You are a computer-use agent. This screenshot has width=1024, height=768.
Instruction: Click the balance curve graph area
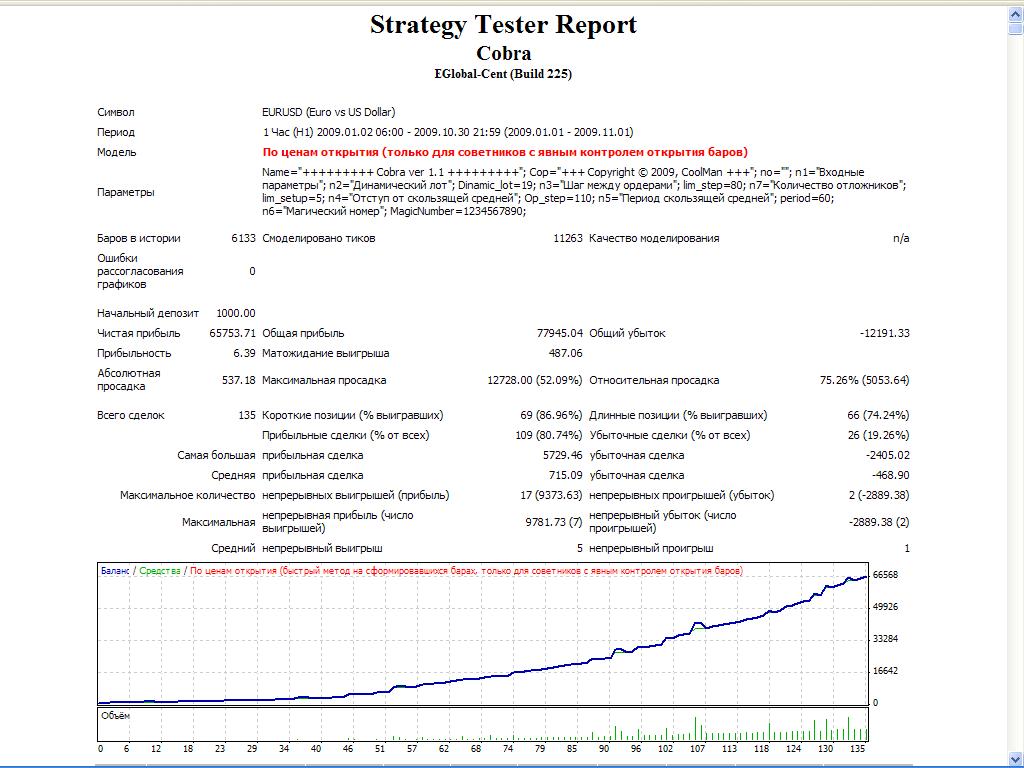coord(480,640)
